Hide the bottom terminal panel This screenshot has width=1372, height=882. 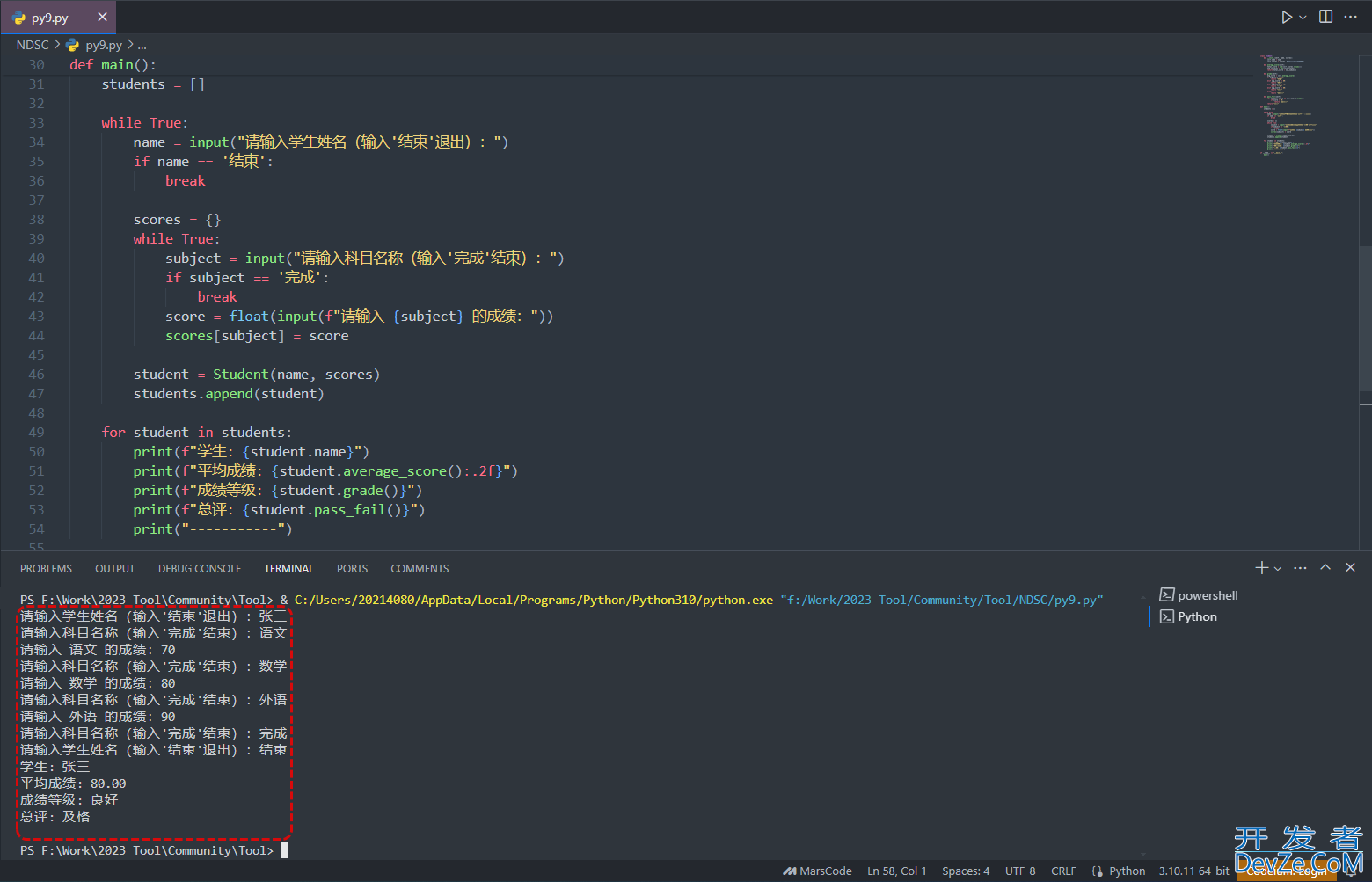point(1351,568)
